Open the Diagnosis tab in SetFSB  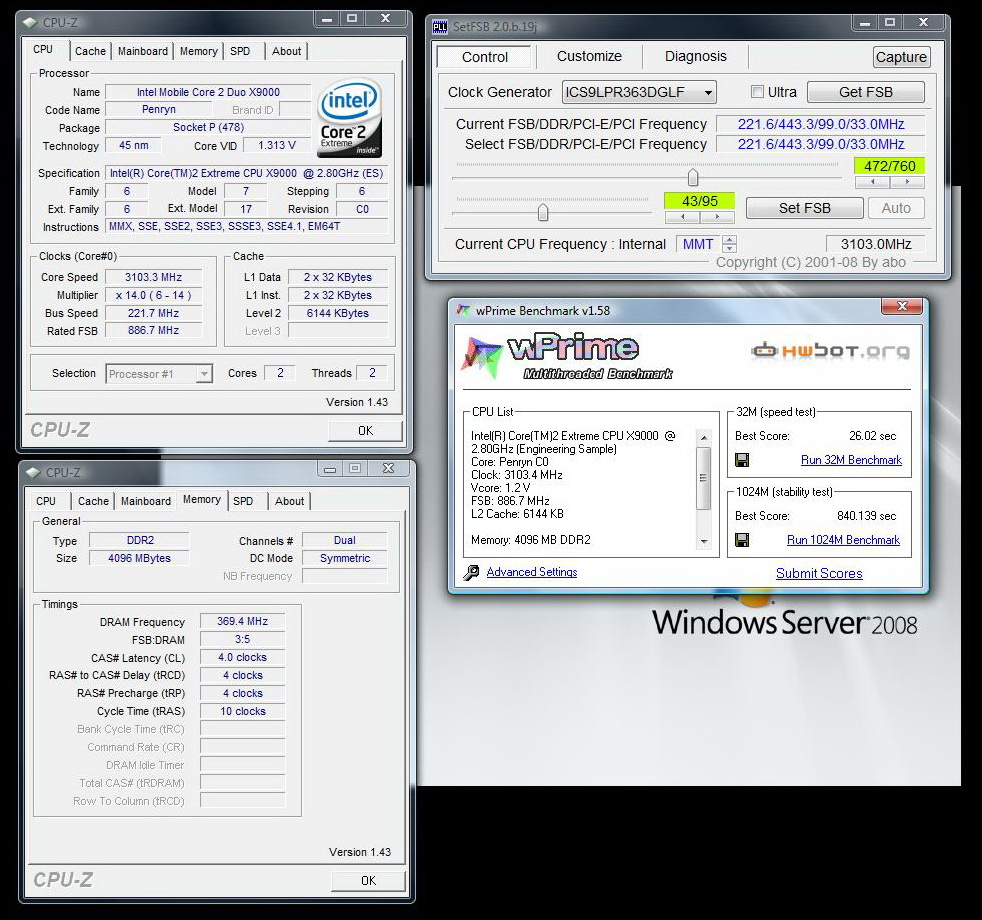(x=695, y=57)
